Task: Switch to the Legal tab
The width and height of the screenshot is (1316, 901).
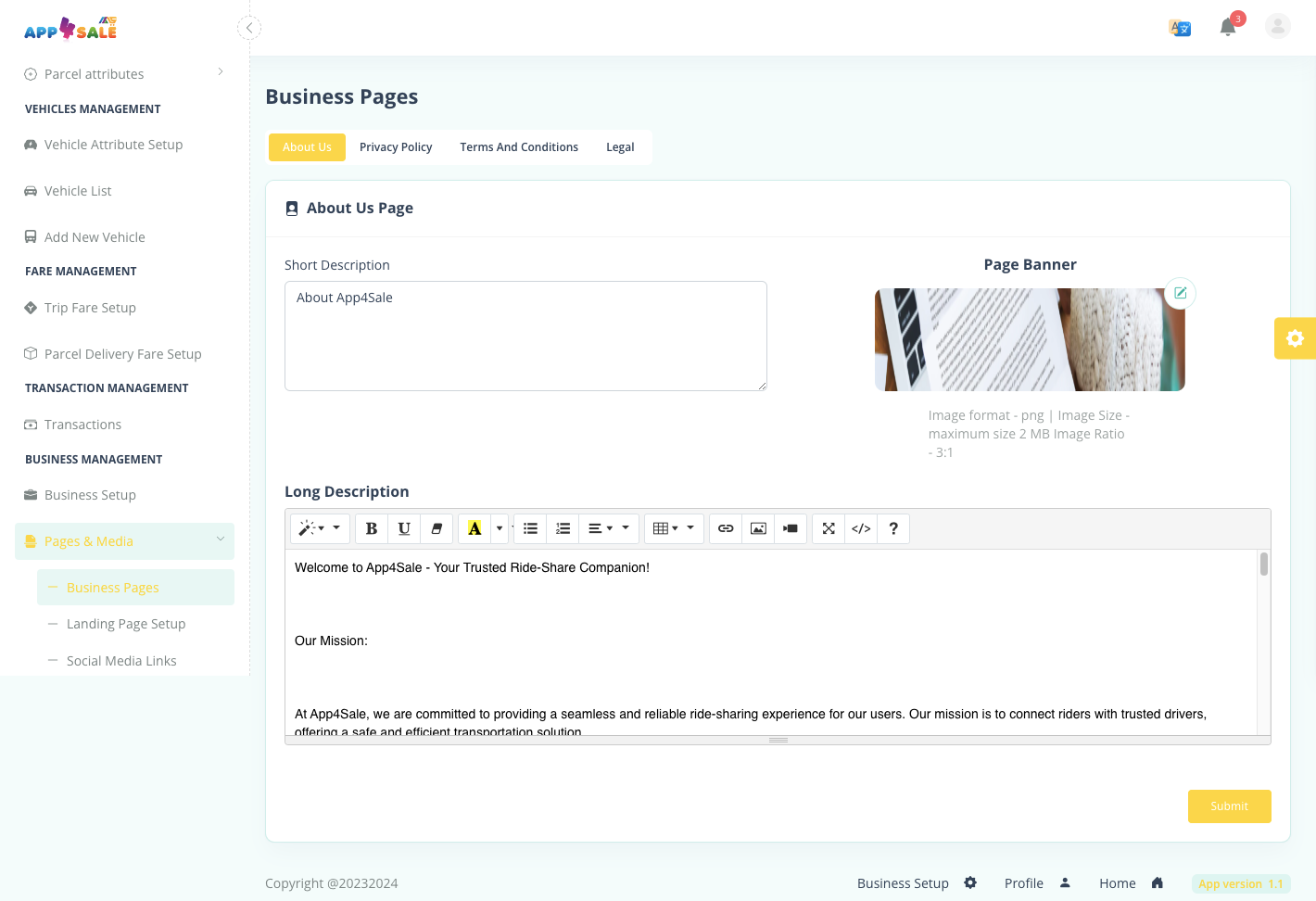Action: [x=620, y=147]
